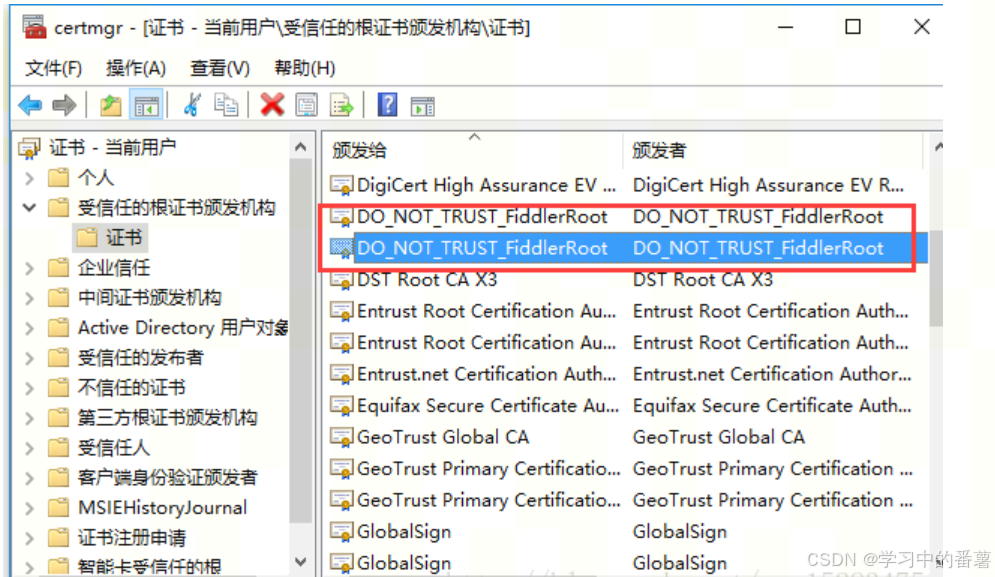This screenshot has height=577, width=995.
Task: Open Help via question mark icon
Action: pyautogui.click(x=388, y=104)
